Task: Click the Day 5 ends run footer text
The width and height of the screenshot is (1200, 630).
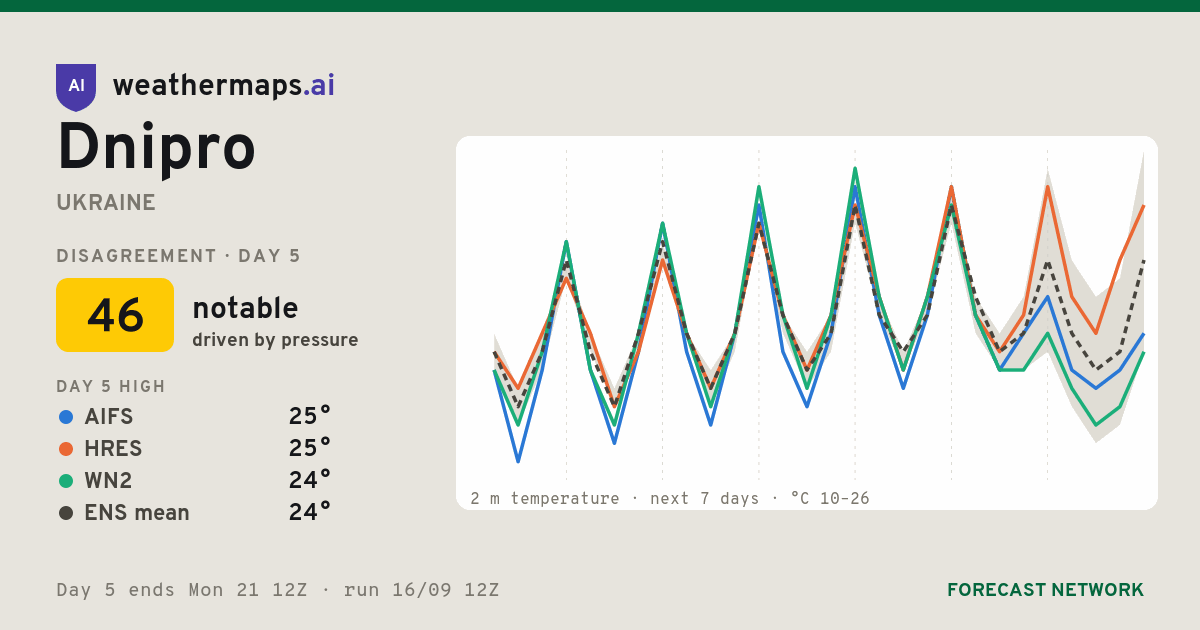Action: pyautogui.click(x=278, y=590)
